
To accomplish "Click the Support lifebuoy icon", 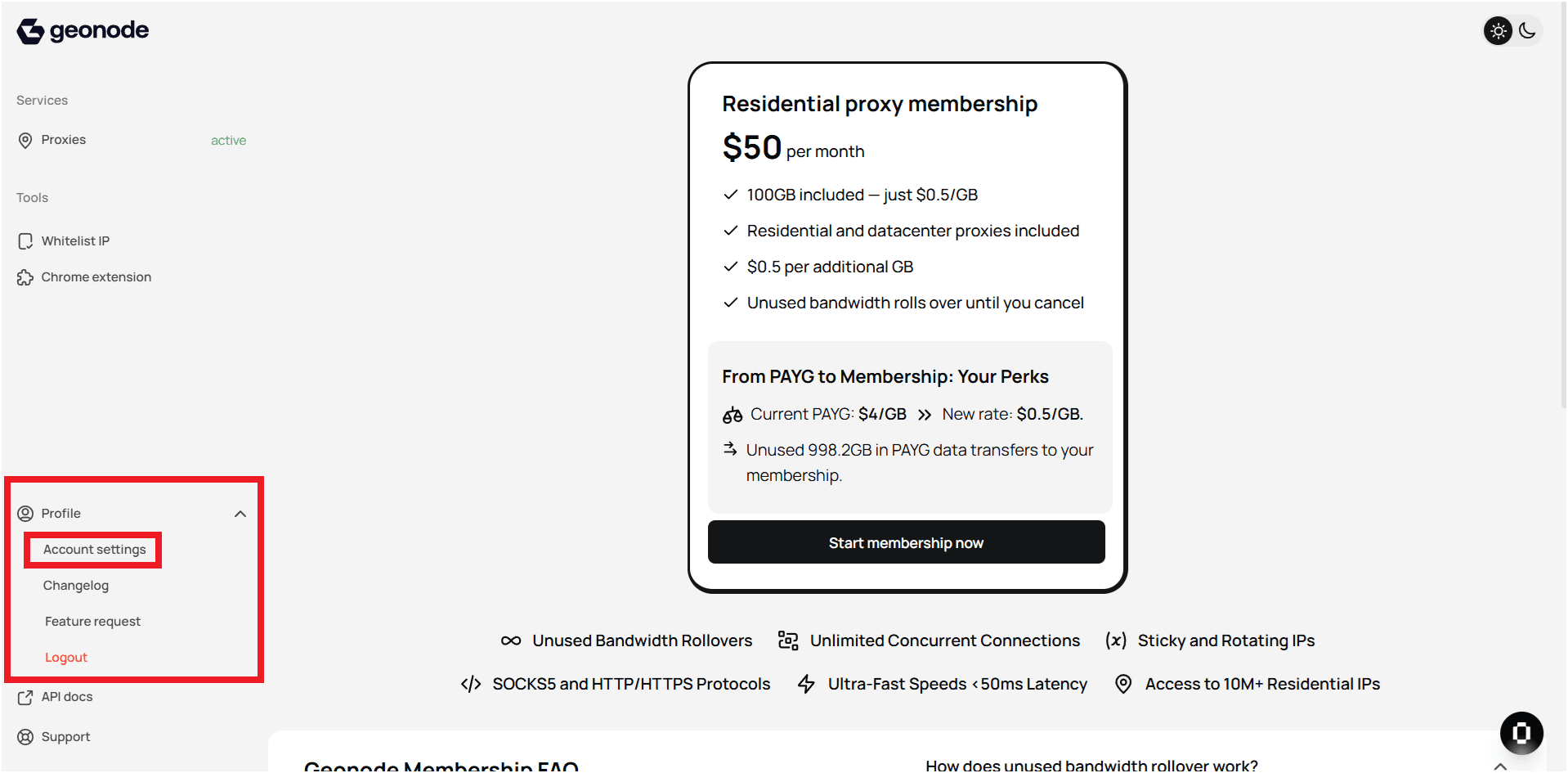I will click(25, 737).
